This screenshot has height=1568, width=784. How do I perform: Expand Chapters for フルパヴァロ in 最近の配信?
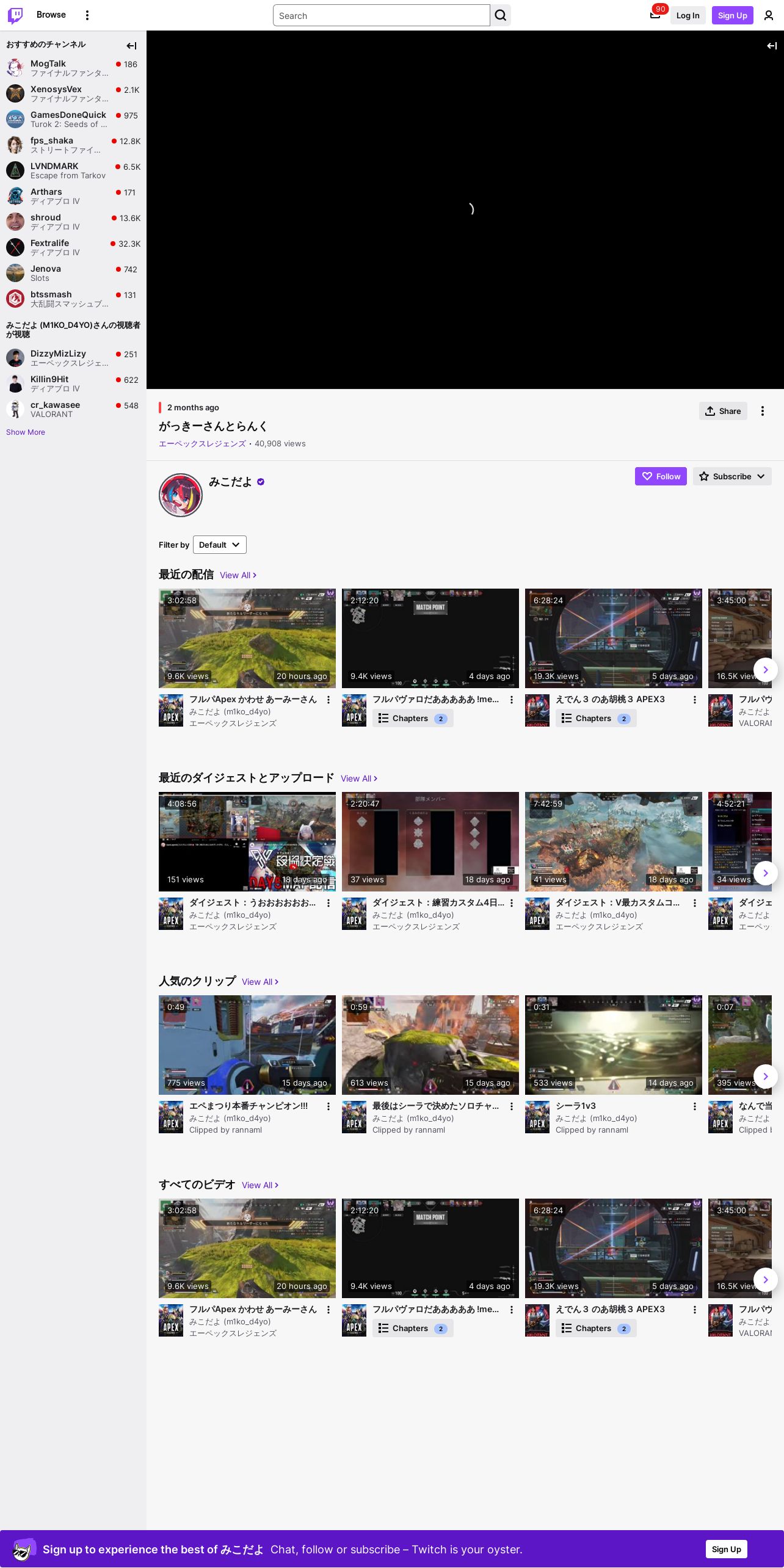point(413,719)
